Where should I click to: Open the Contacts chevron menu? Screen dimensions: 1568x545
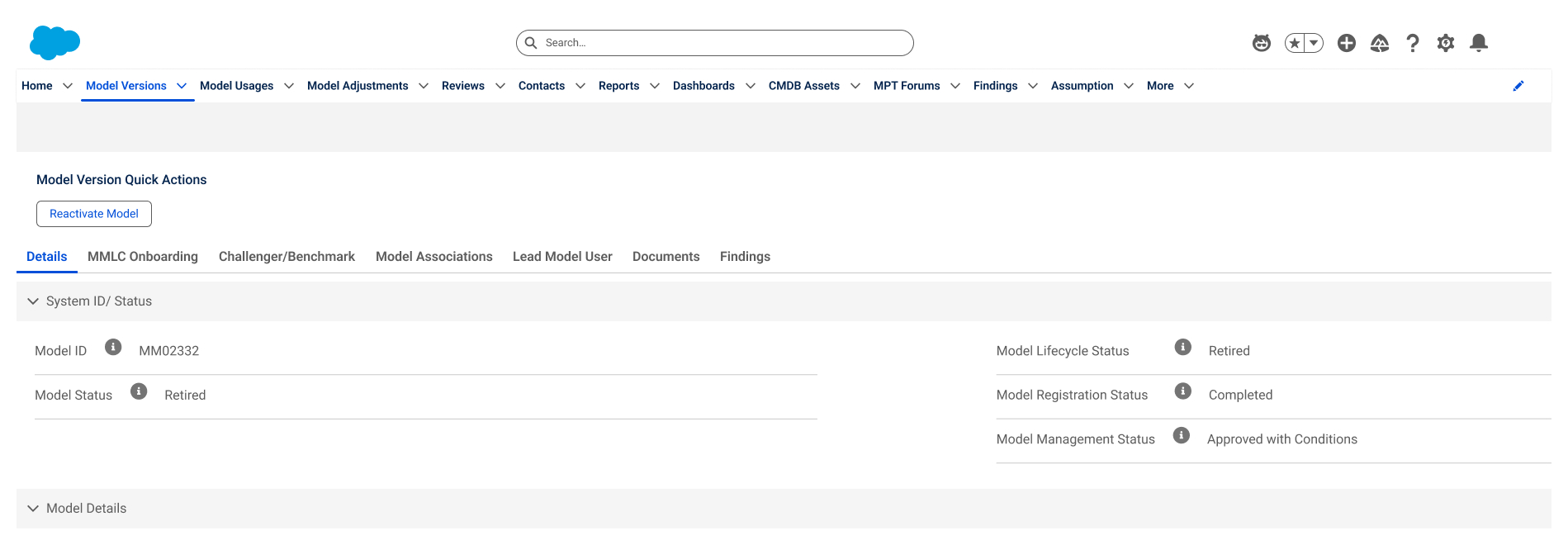pyautogui.click(x=580, y=86)
